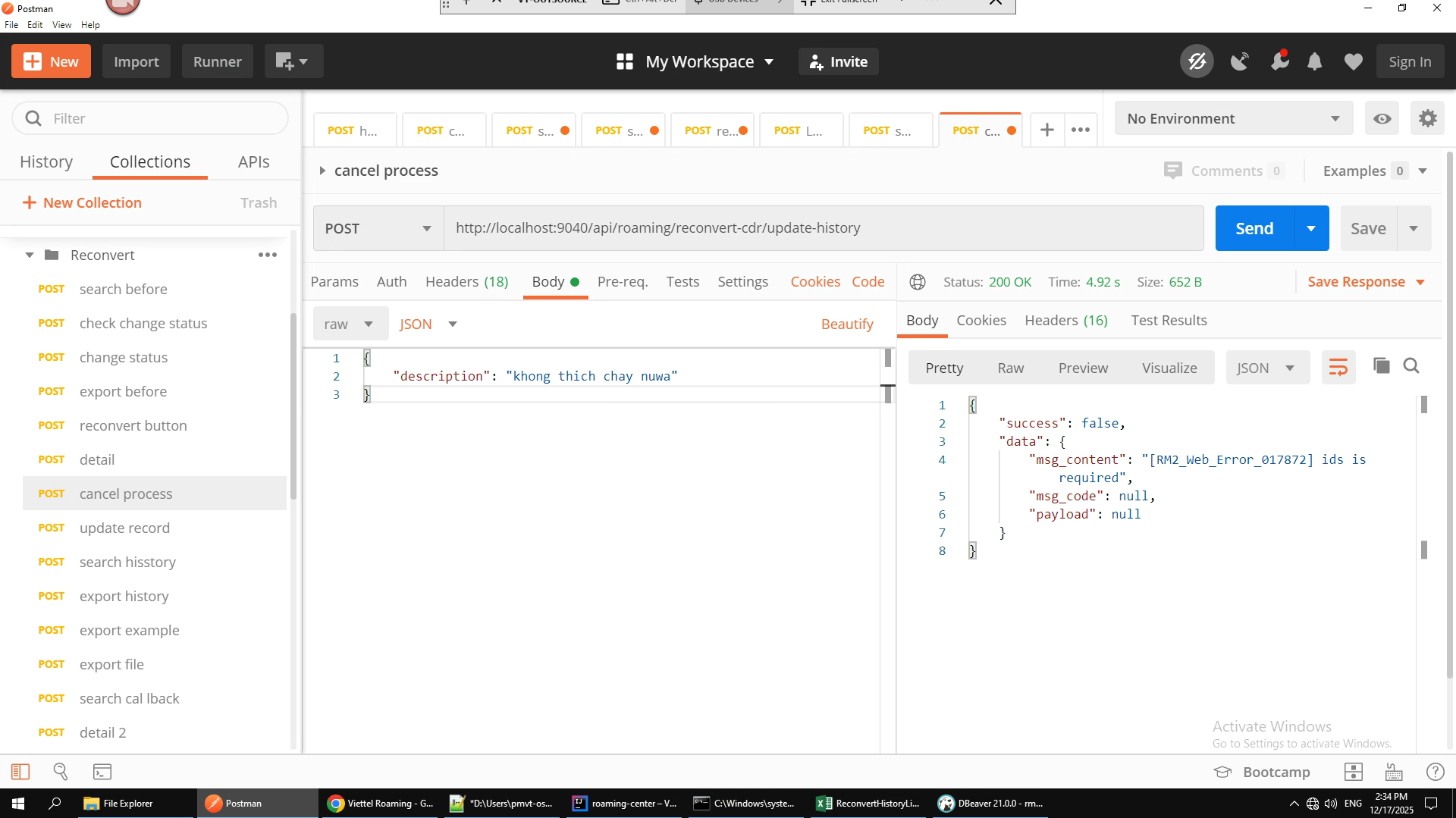Image resolution: width=1456 pixels, height=818 pixels.
Task: Switch to the History tab
Action: (46, 161)
